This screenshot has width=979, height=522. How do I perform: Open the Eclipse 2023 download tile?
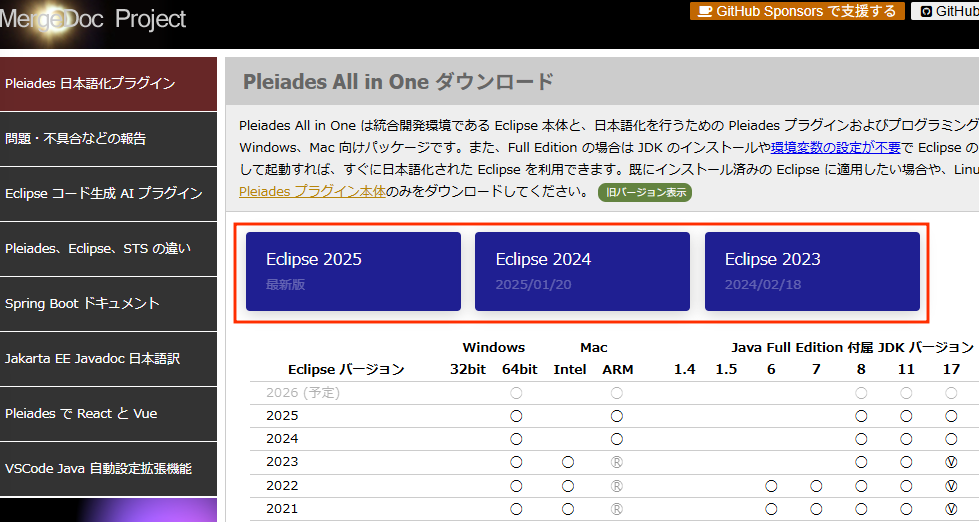812,272
